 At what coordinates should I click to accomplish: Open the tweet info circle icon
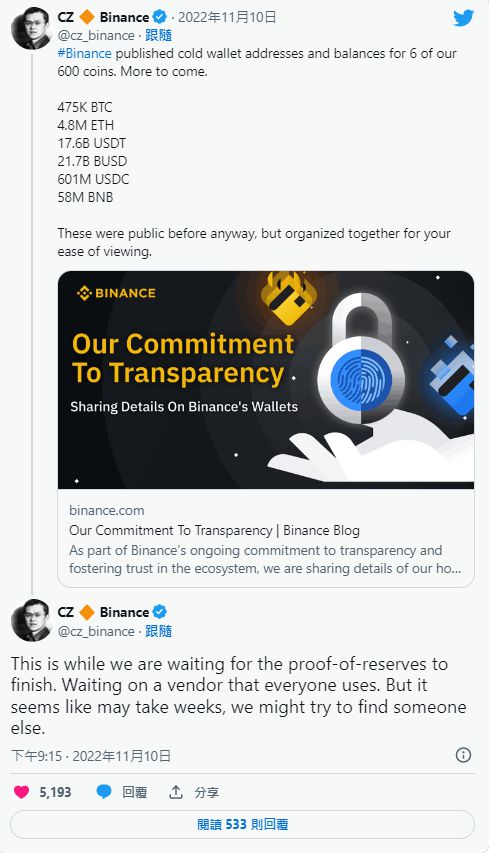tap(463, 755)
